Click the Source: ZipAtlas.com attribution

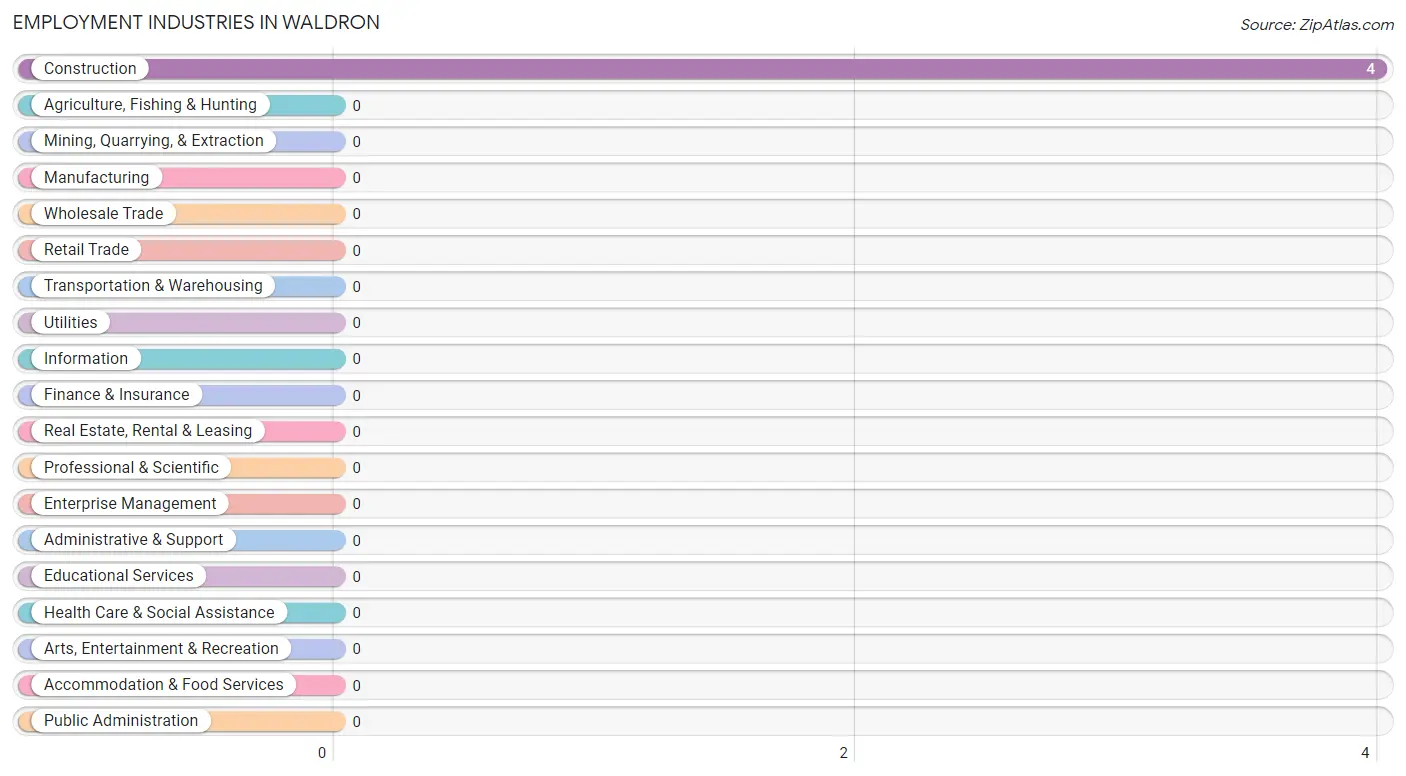(1317, 25)
